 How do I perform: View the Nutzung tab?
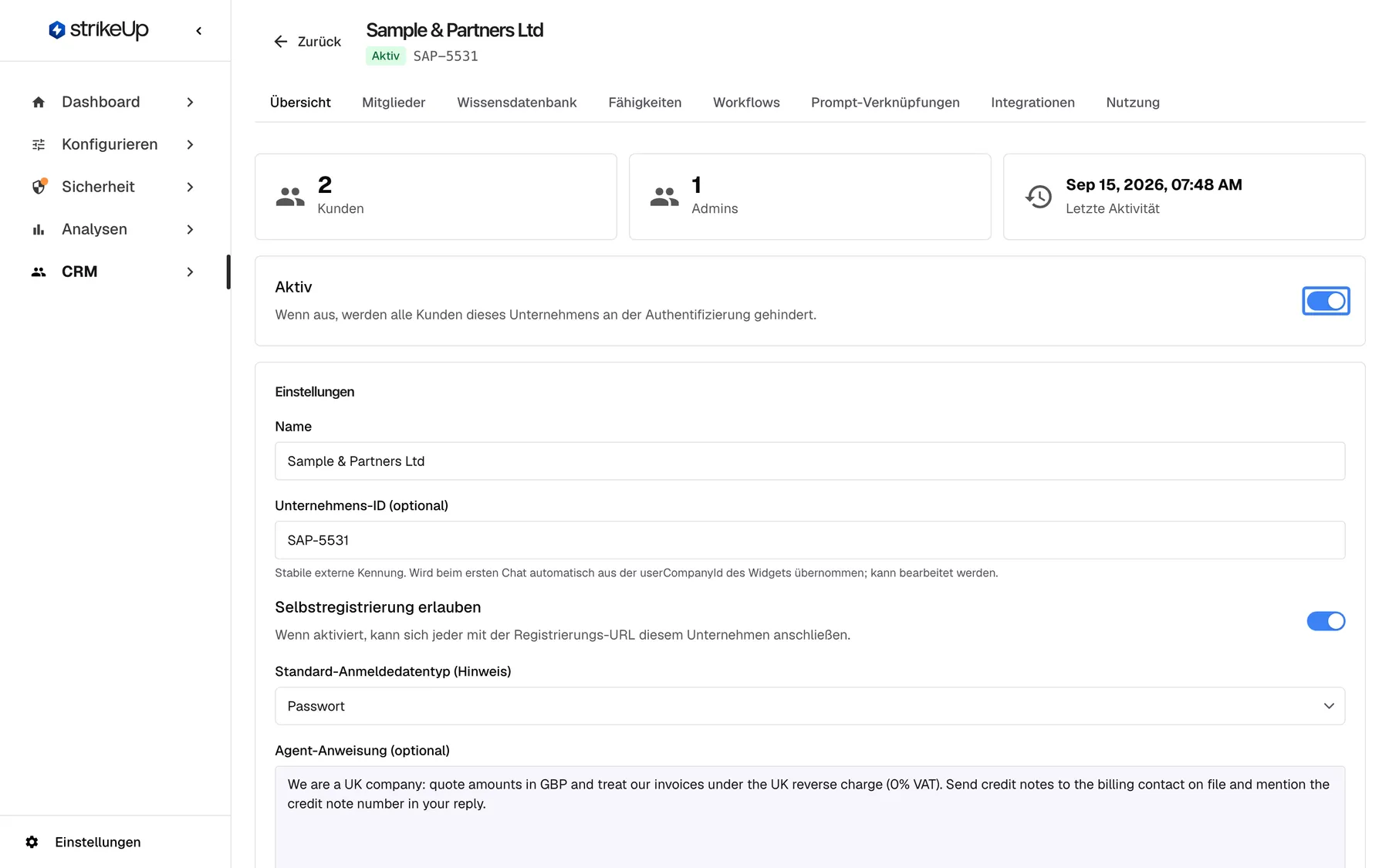(1133, 103)
